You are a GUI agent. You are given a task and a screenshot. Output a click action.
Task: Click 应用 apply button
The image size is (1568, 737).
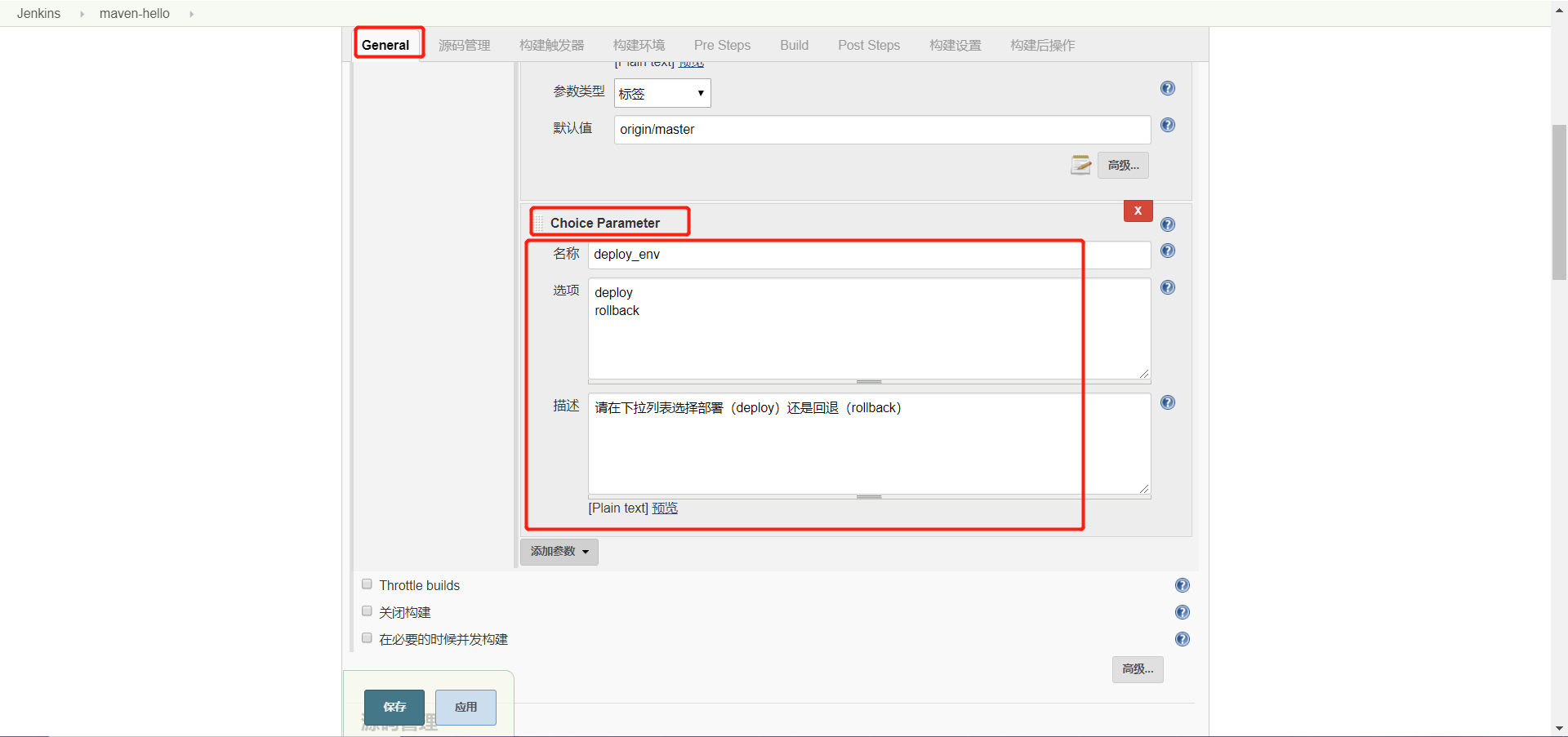click(x=465, y=707)
